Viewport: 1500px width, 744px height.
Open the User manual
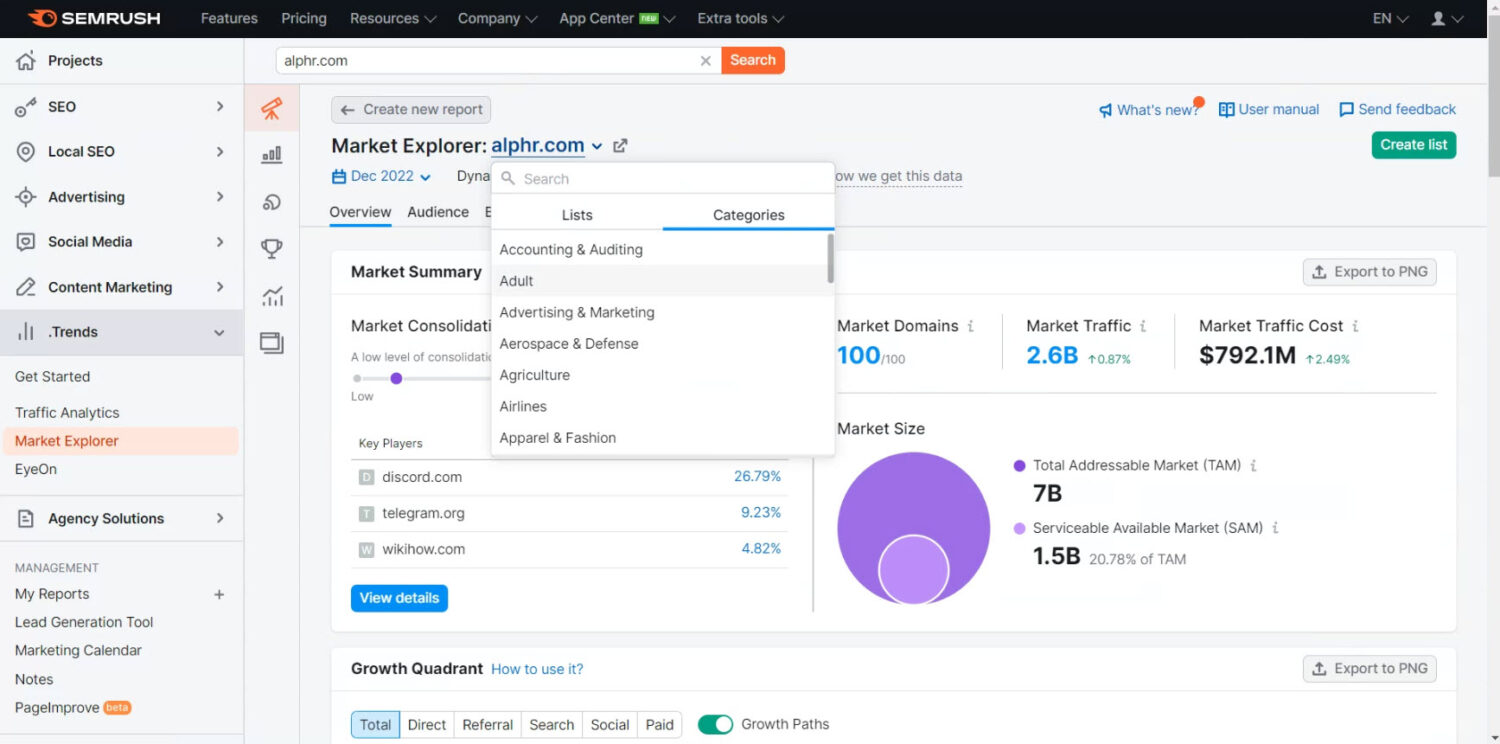tap(1269, 110)
